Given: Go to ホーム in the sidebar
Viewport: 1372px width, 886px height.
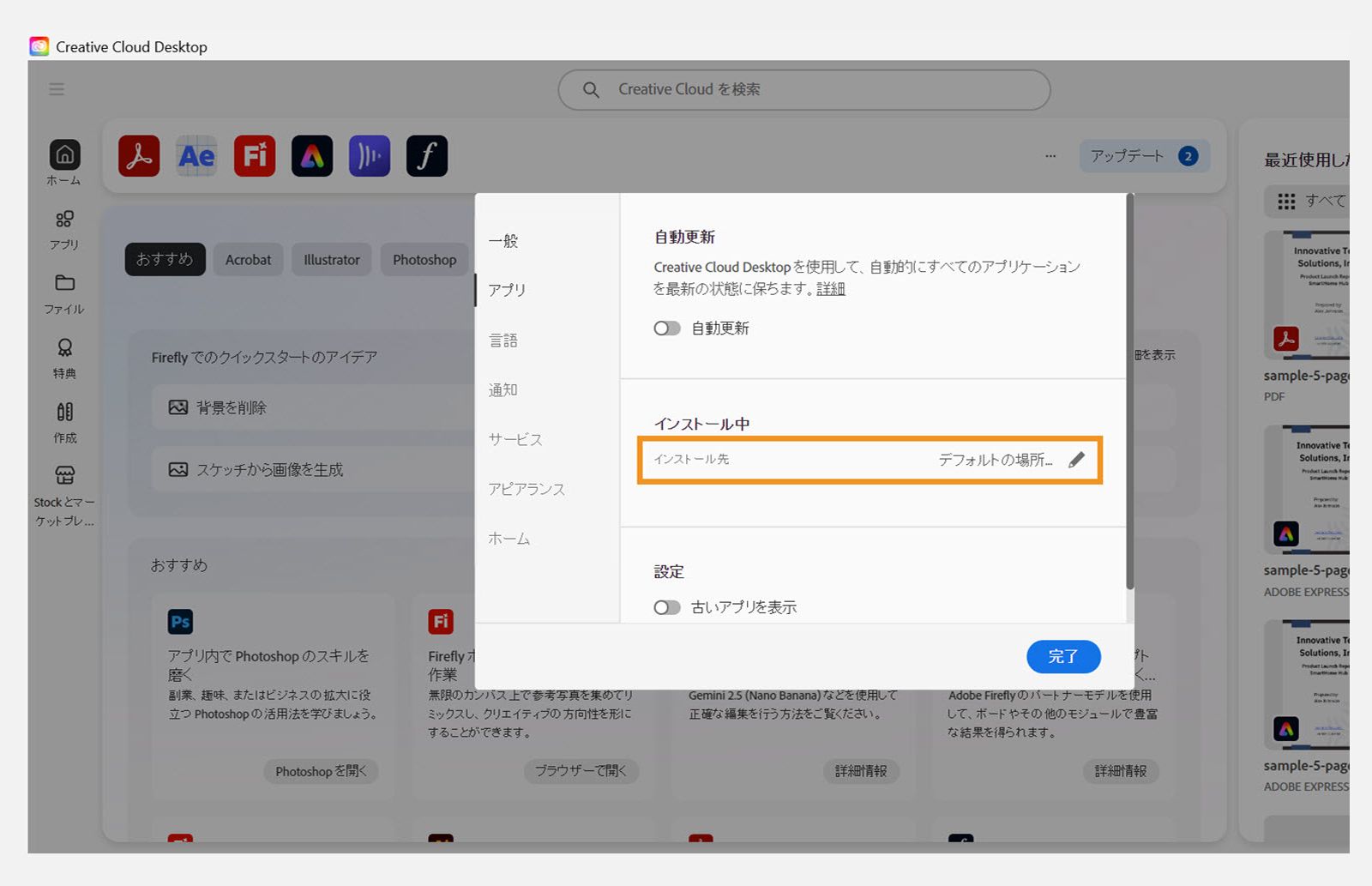Looking at the screenshot, I should [x=64, y=163].
